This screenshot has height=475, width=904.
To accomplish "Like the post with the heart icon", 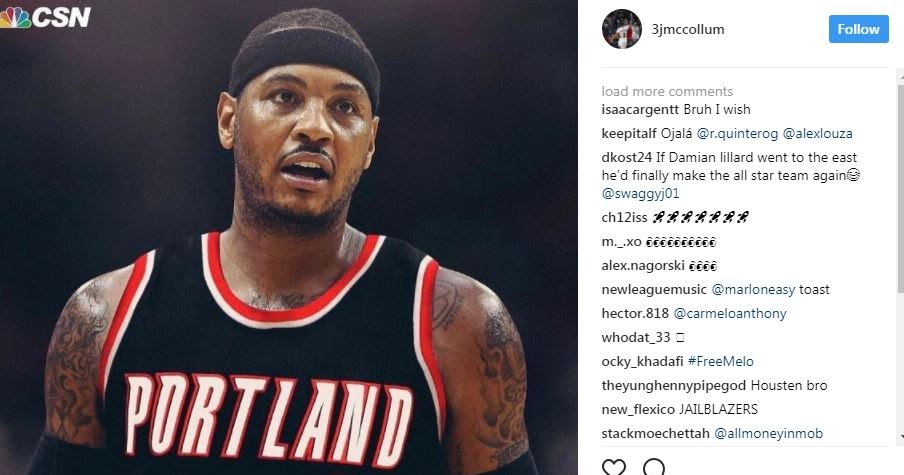I will 613,467.
